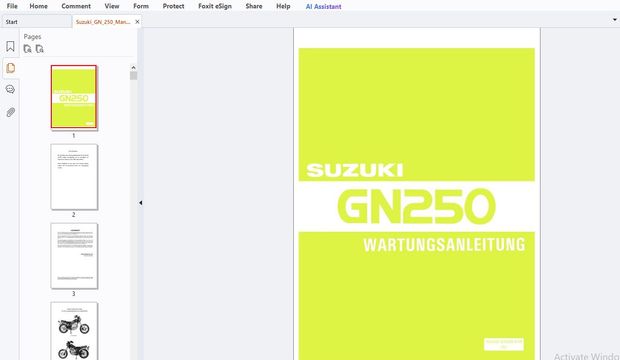Switch to the View ribbon tab
The height and width of the screenshot is (360, 620).
(x=112, y=6)
